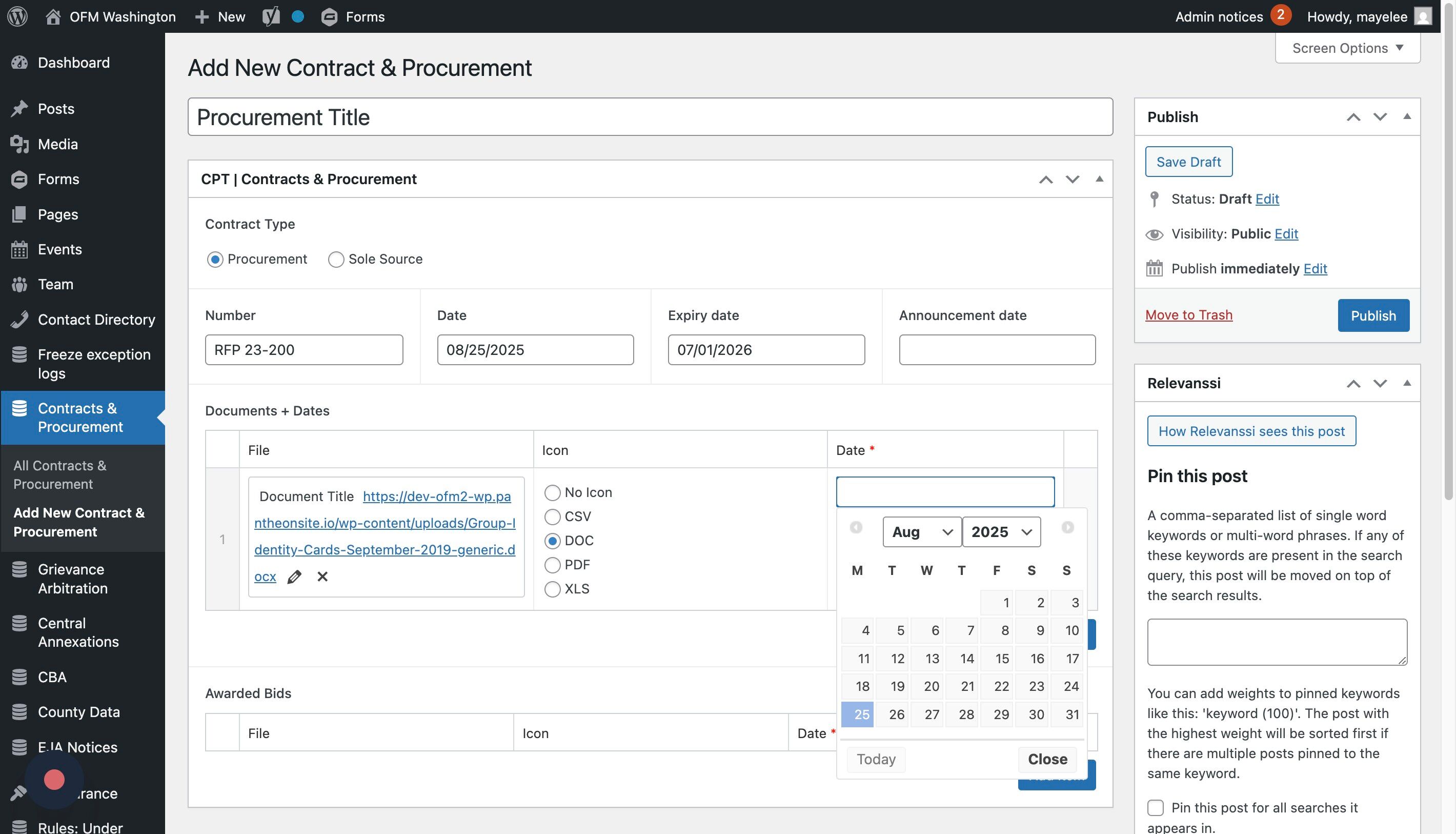Check Pin this post for all searches
This screenshot has width=1456, height=834.
click(x=1156, y=808)
